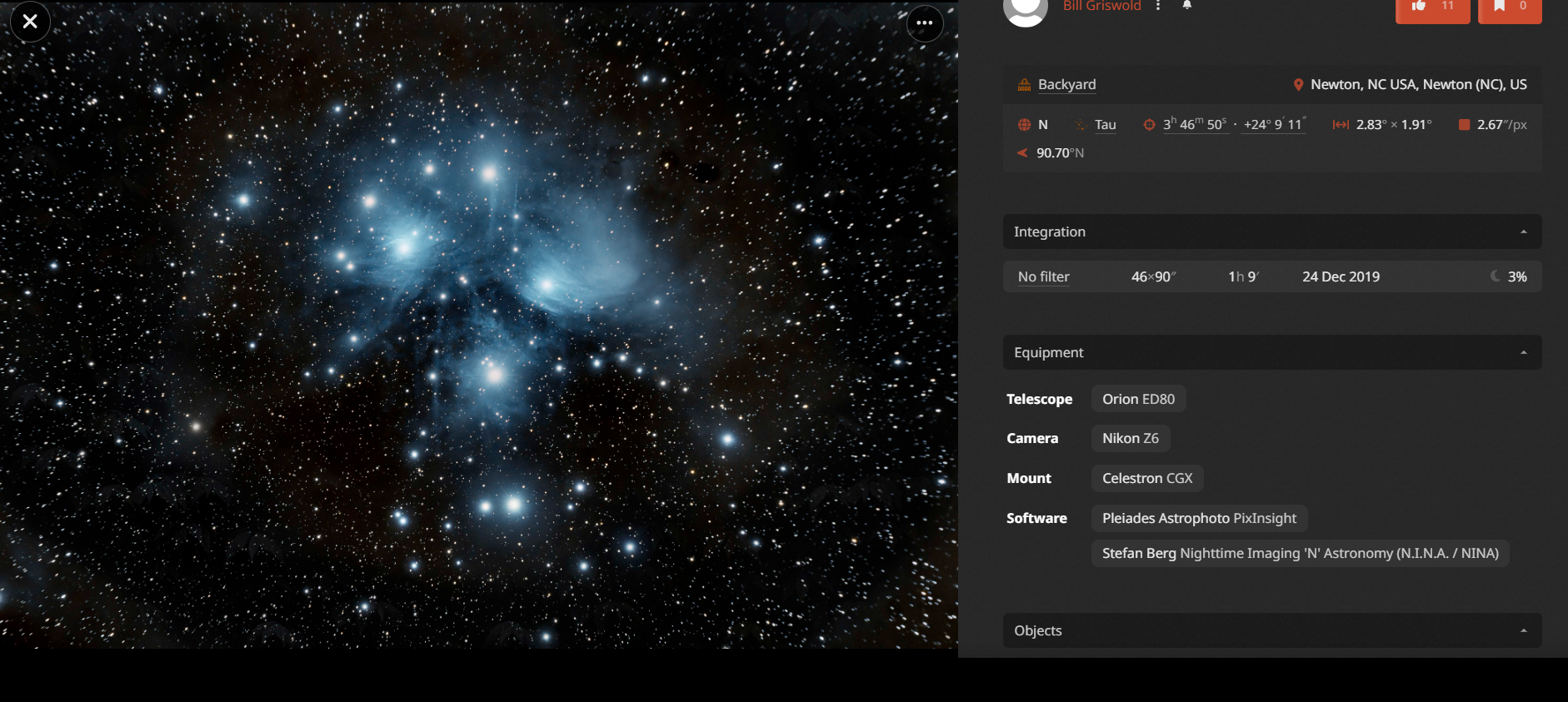1568x702 pixels.
Task: Select the 3% moon illumination value
Action: 1517,276
